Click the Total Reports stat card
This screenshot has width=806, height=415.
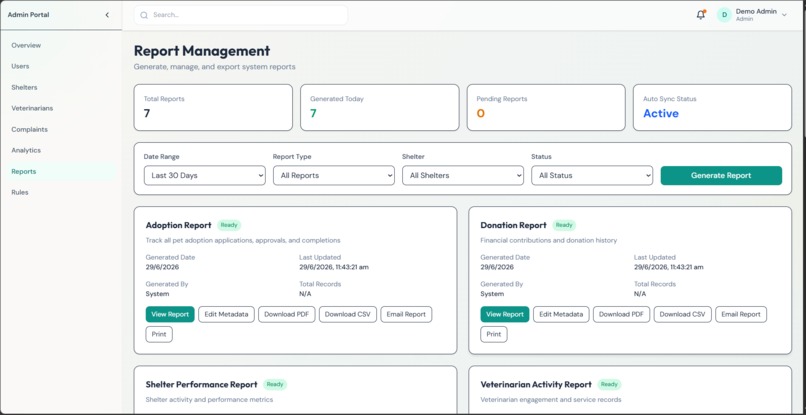(x=213, y=107)
